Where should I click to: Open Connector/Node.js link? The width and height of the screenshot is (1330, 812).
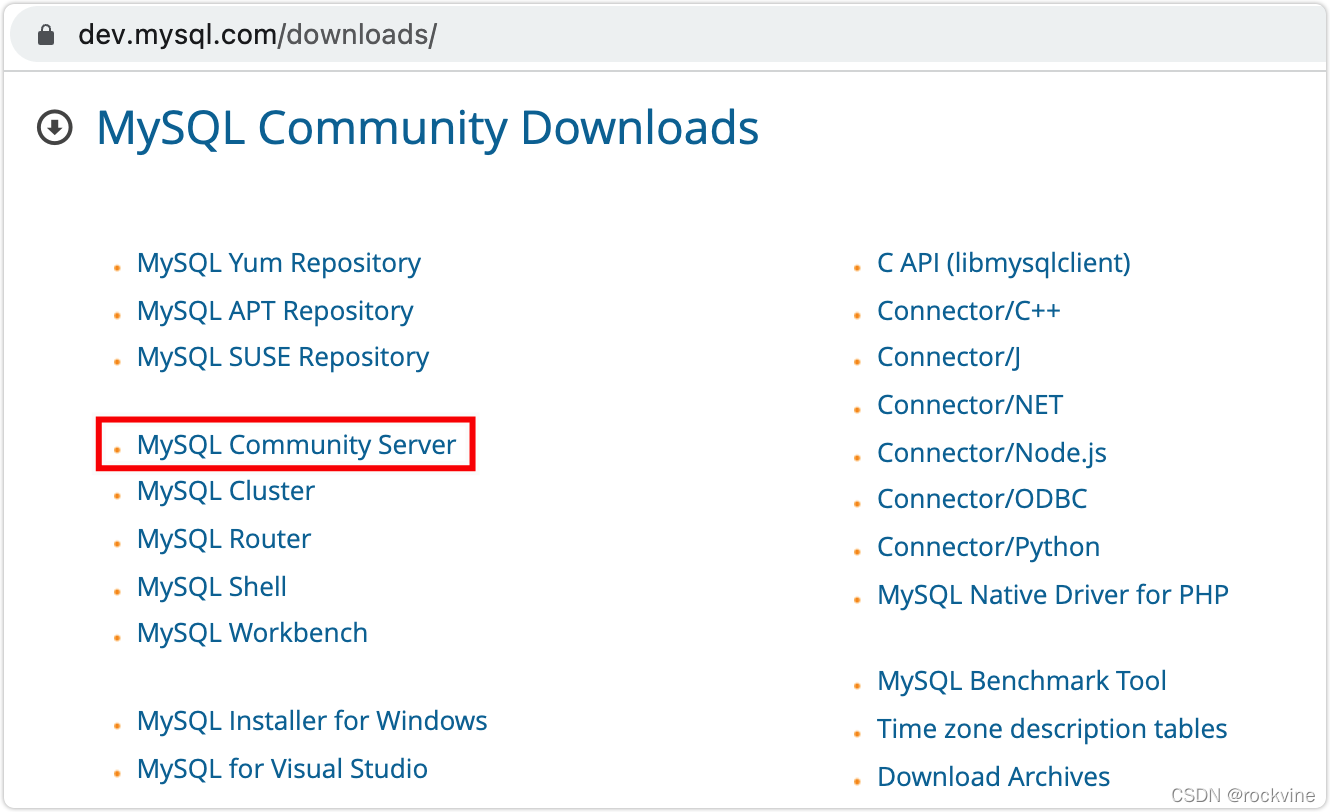point(992,453)
